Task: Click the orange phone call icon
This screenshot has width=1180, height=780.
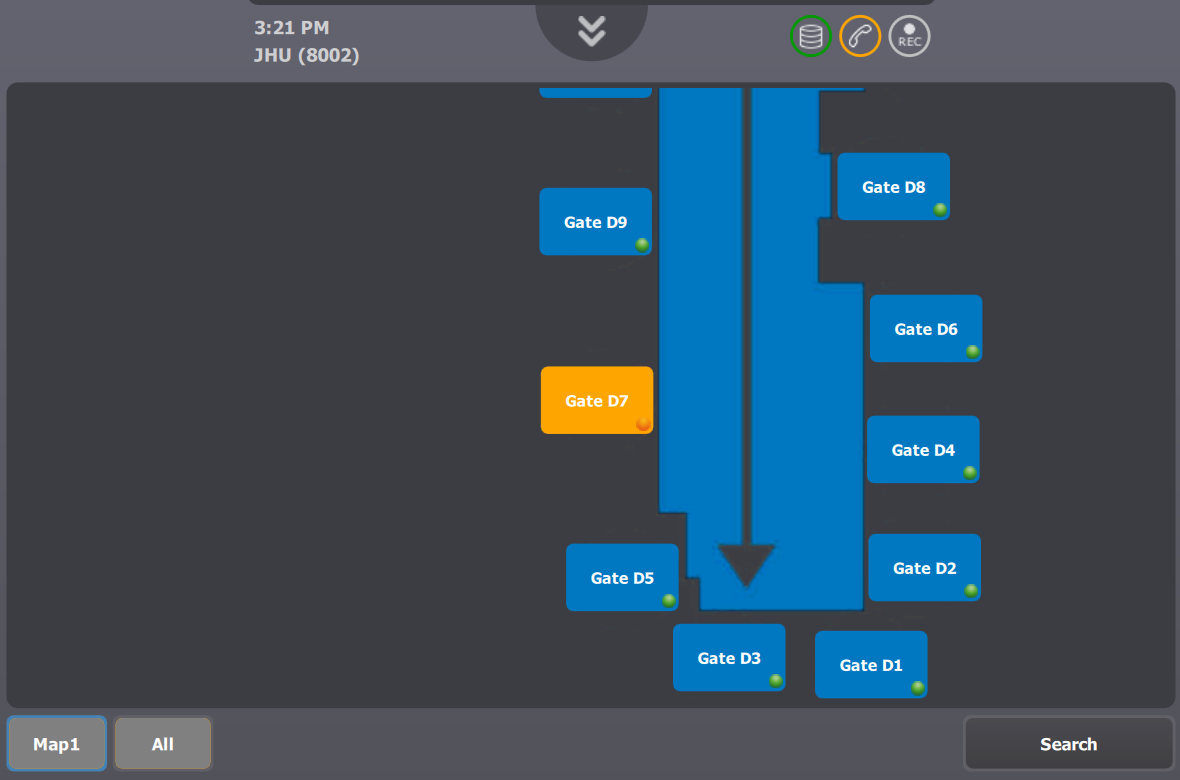Action: point(860,36)
